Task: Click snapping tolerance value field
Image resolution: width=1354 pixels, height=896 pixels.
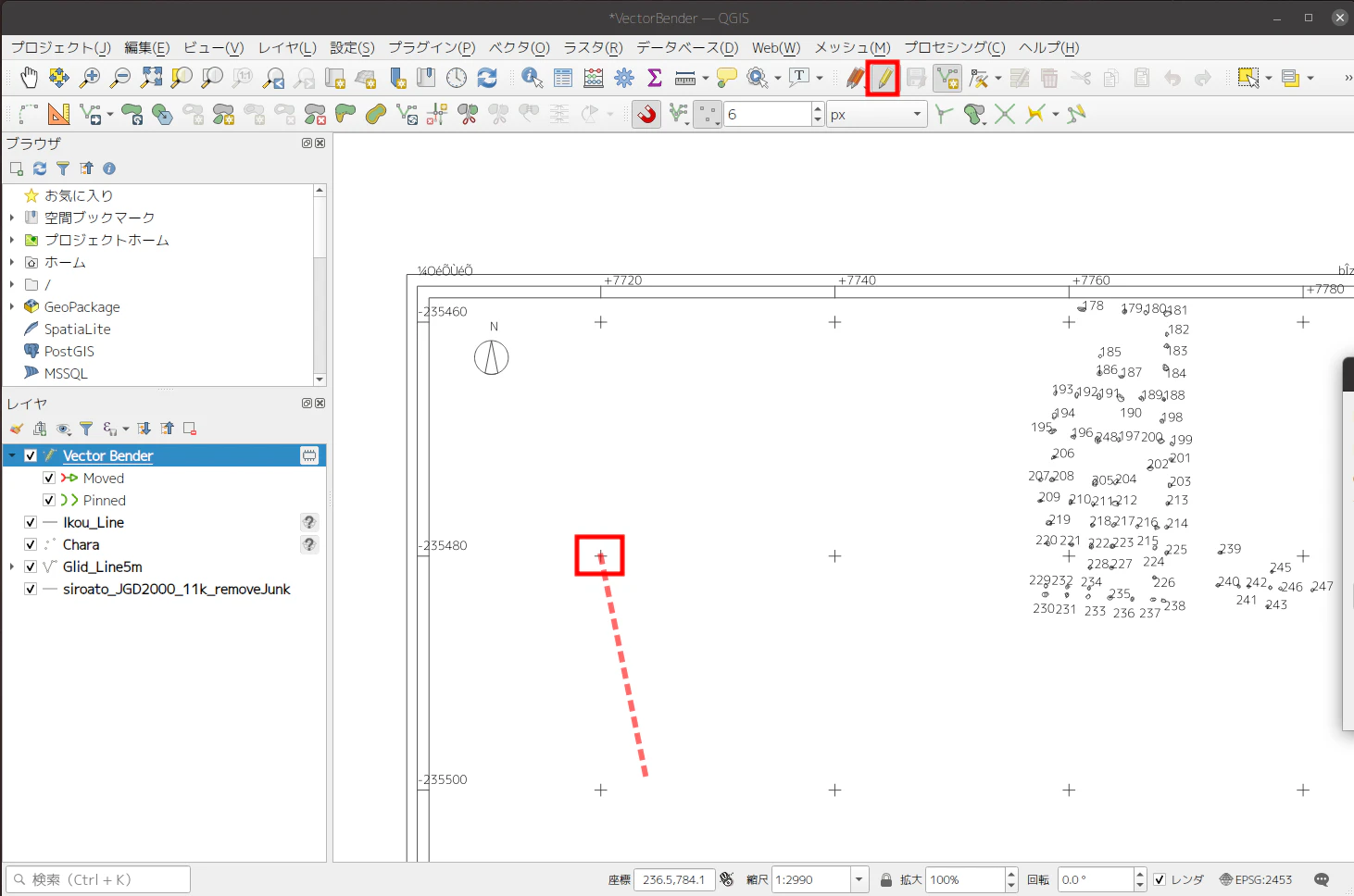Action: (768, 114)
